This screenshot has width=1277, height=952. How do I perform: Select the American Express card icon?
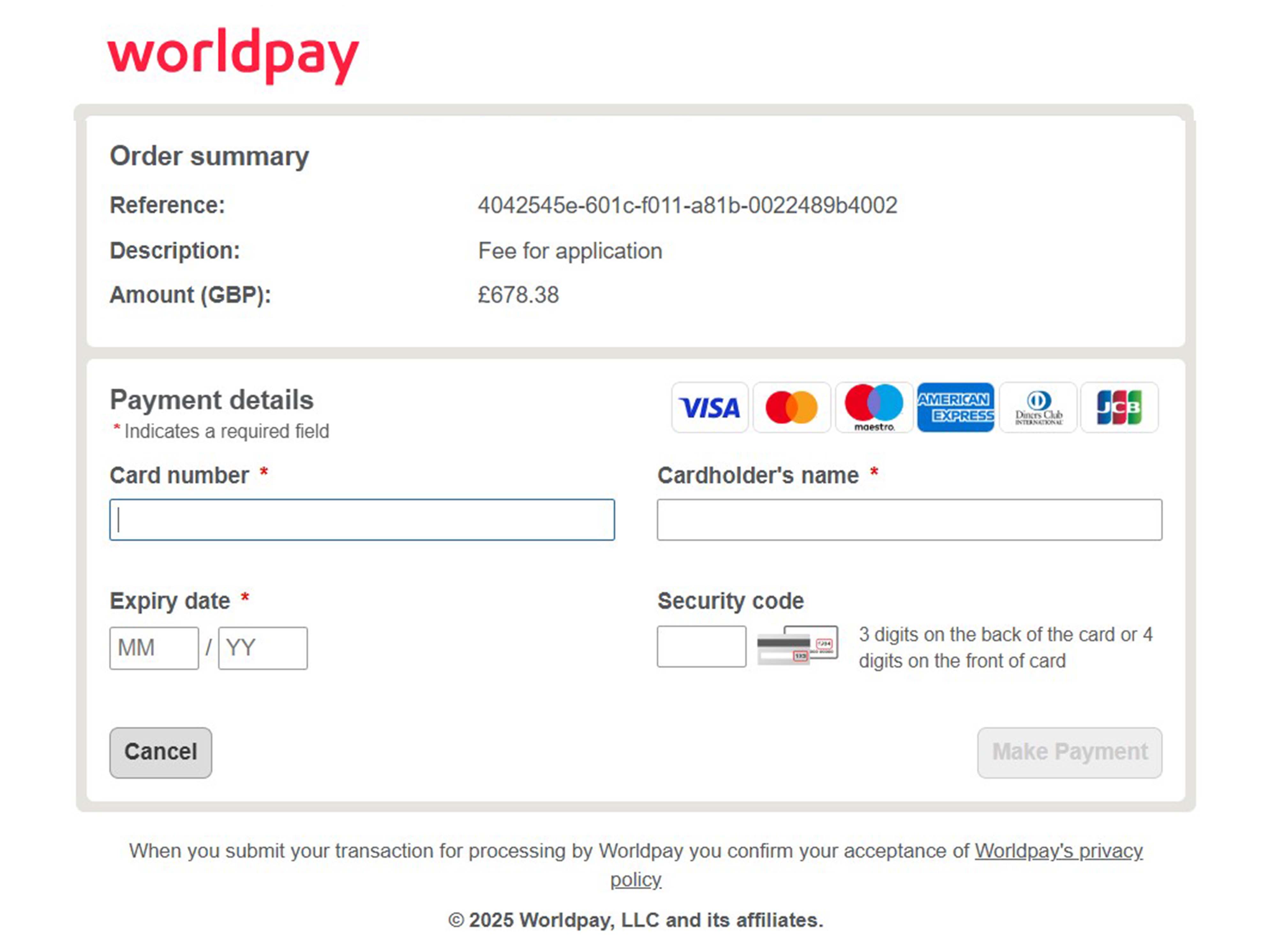tap(955, 408)
